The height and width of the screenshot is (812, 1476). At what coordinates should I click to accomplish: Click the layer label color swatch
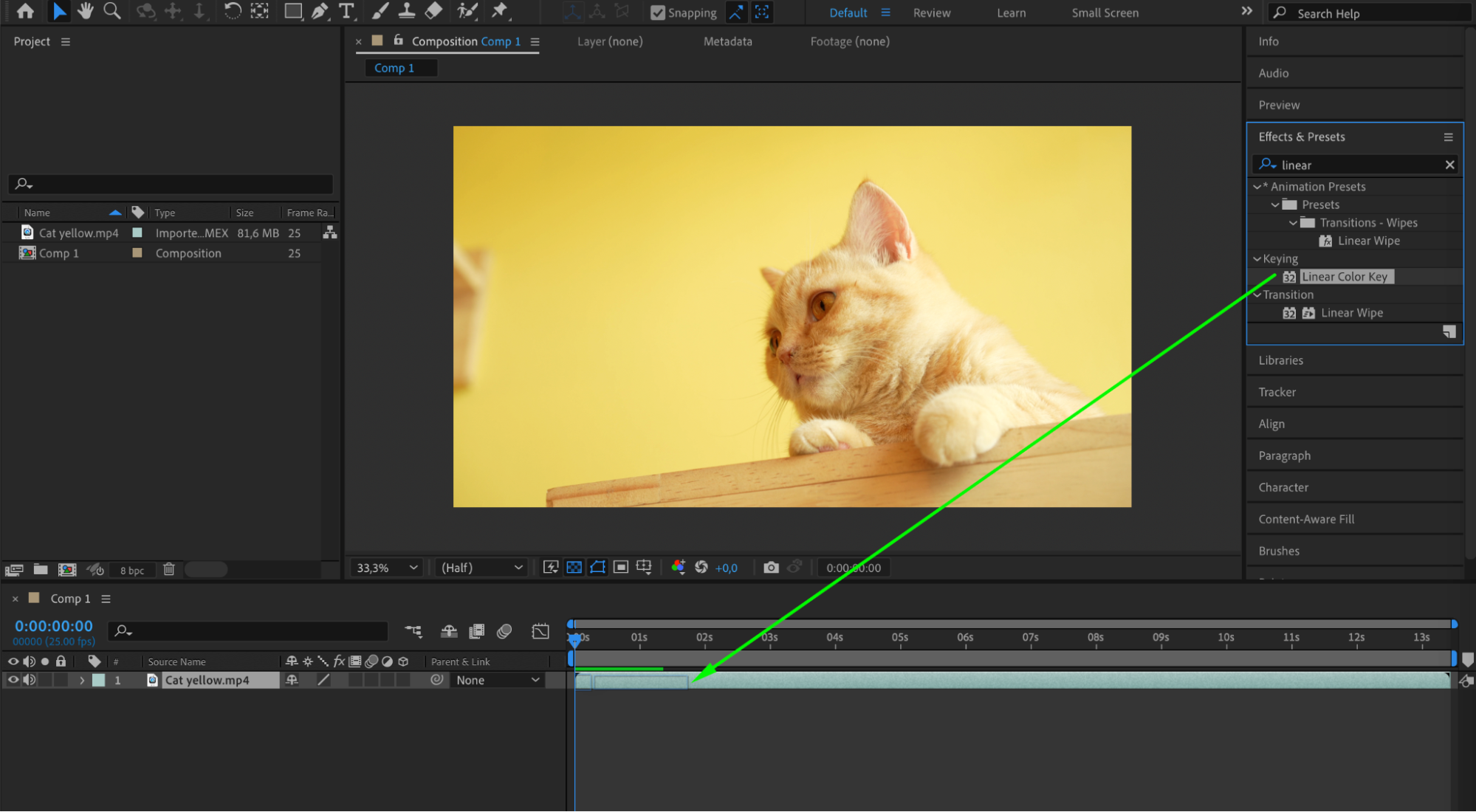pyautogui.click(x=98, y=680)
